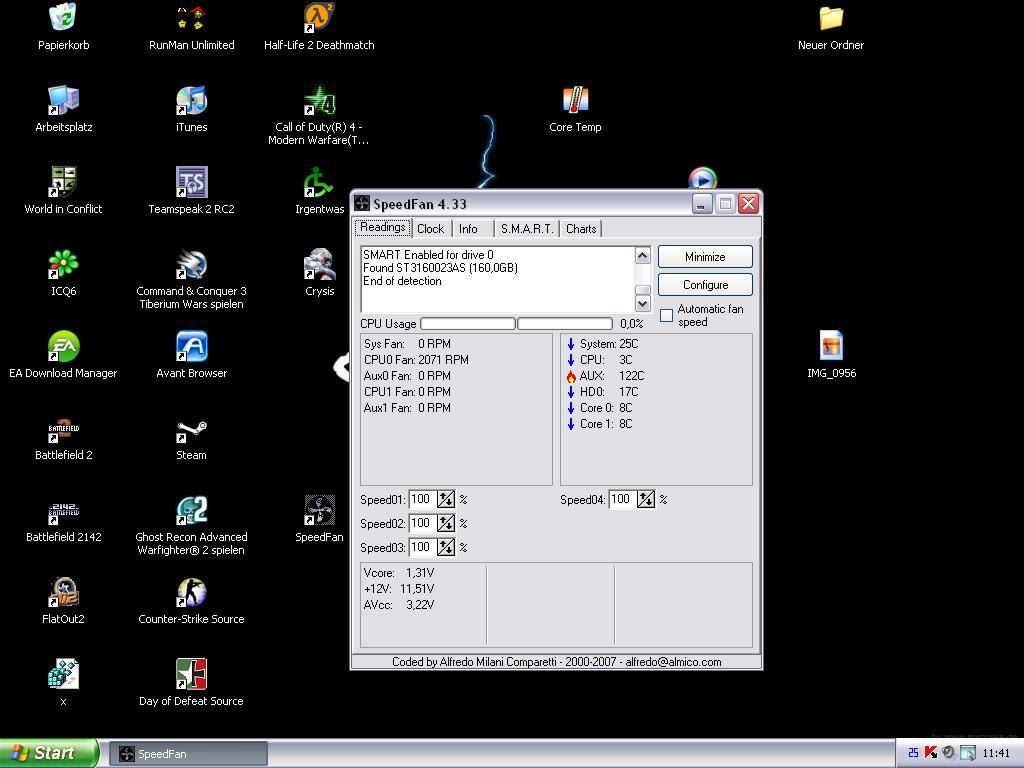
Task: Select the Avant Browser icon
Action: (x=191, y=346)
